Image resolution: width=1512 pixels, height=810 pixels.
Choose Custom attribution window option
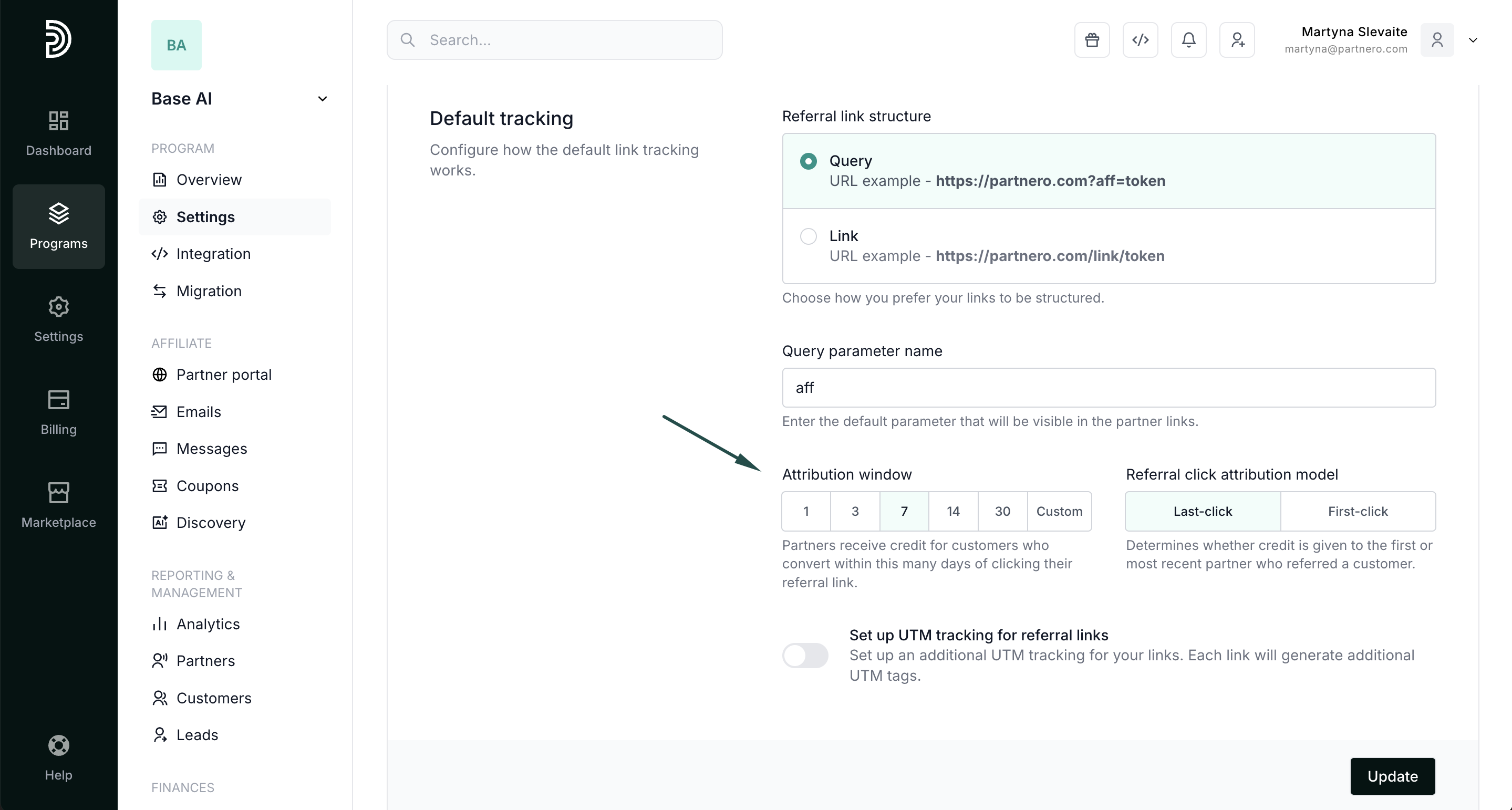click(x=1059, y=511)
